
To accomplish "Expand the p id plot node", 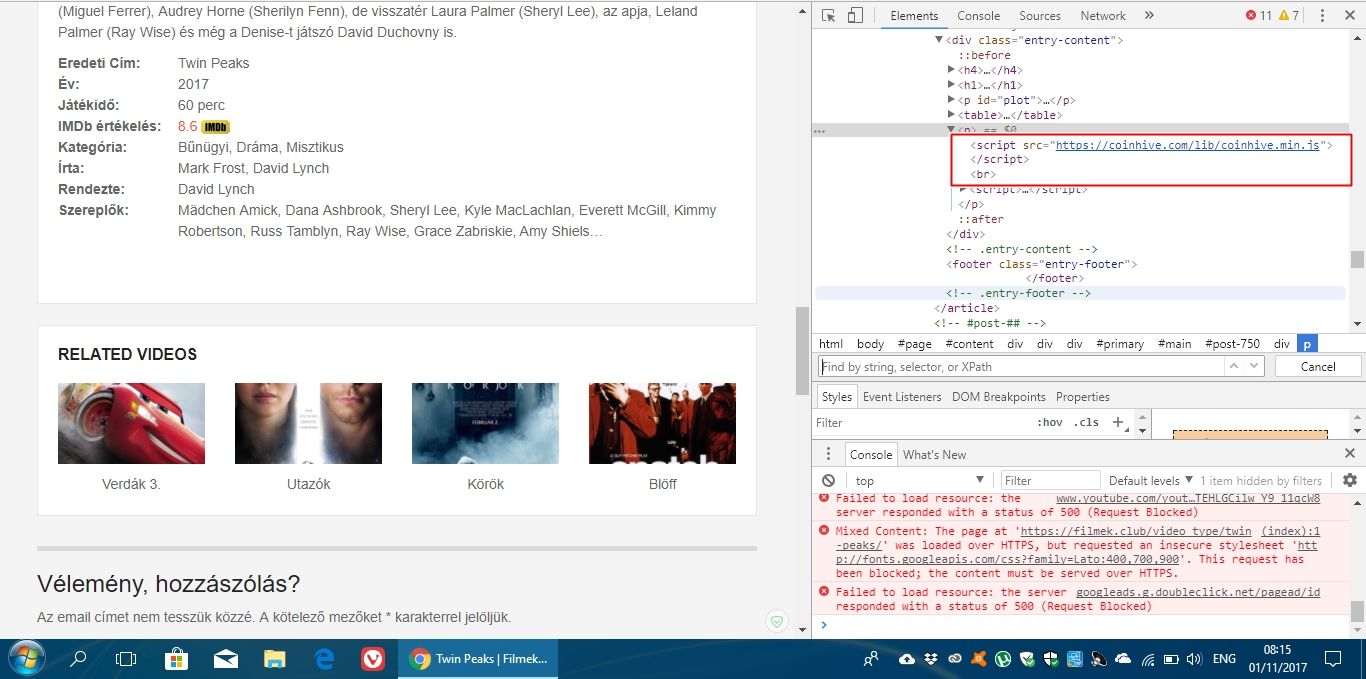I will (951, 100).
